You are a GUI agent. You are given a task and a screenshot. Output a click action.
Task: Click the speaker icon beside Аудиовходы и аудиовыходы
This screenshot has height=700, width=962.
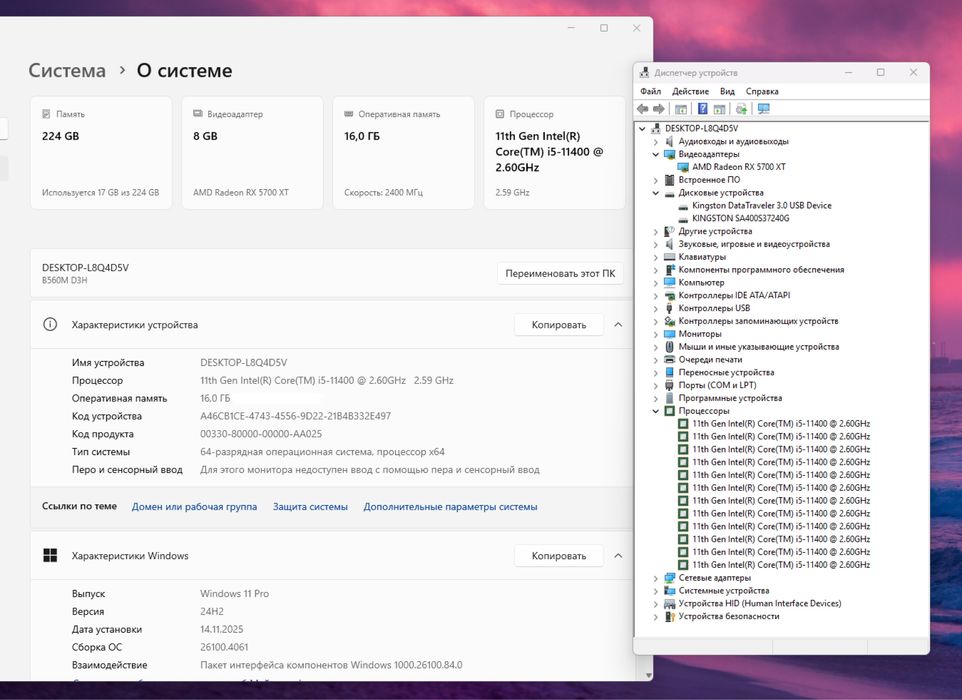pos(669,141)
